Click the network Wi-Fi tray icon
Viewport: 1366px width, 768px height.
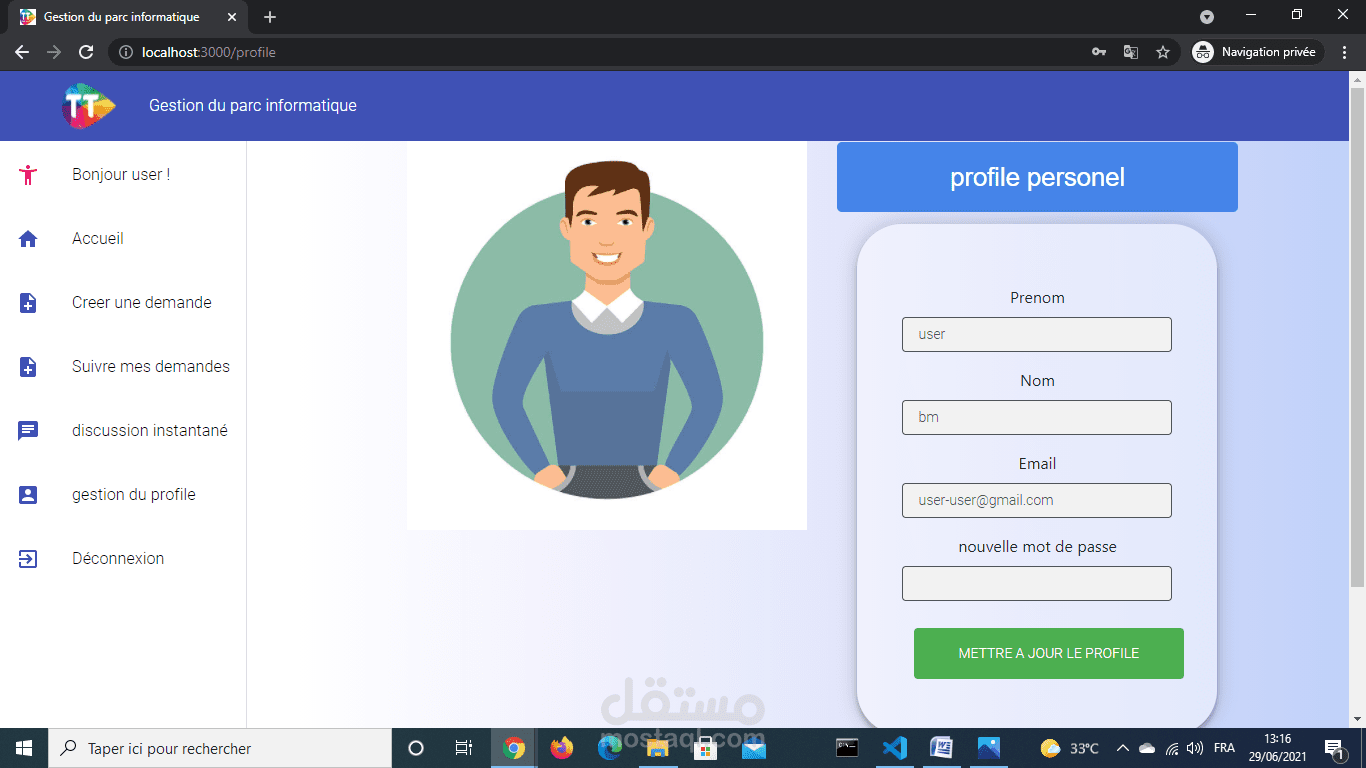point(1171,748)
